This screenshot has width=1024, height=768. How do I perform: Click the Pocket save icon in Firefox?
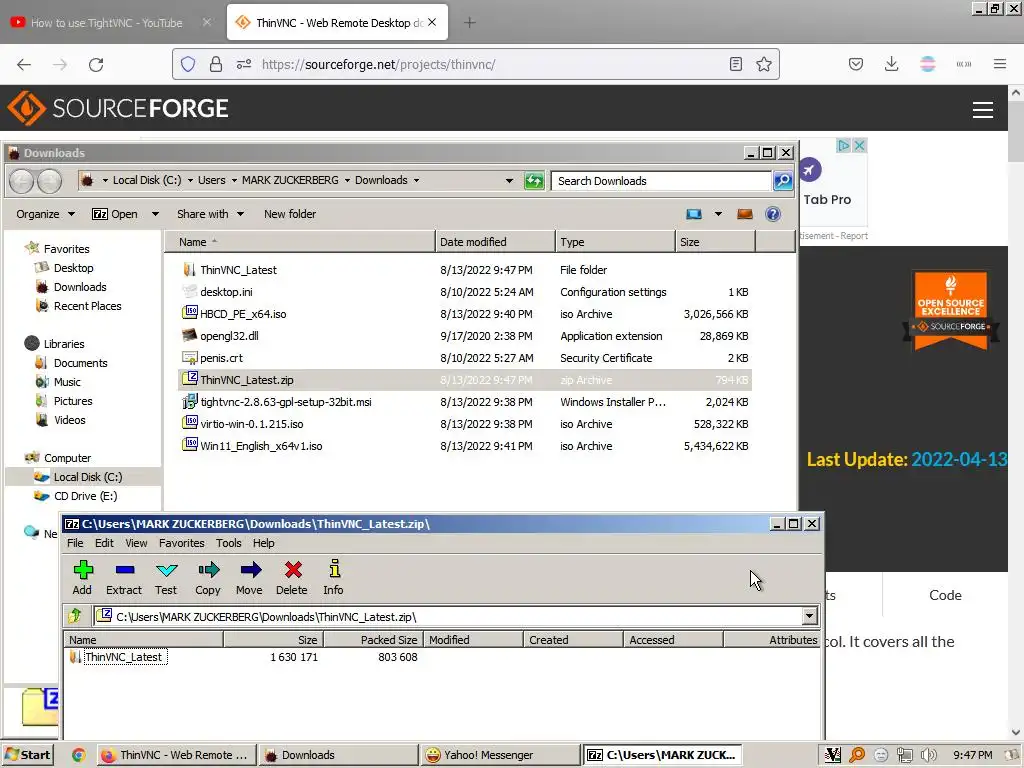click(856, 64)
